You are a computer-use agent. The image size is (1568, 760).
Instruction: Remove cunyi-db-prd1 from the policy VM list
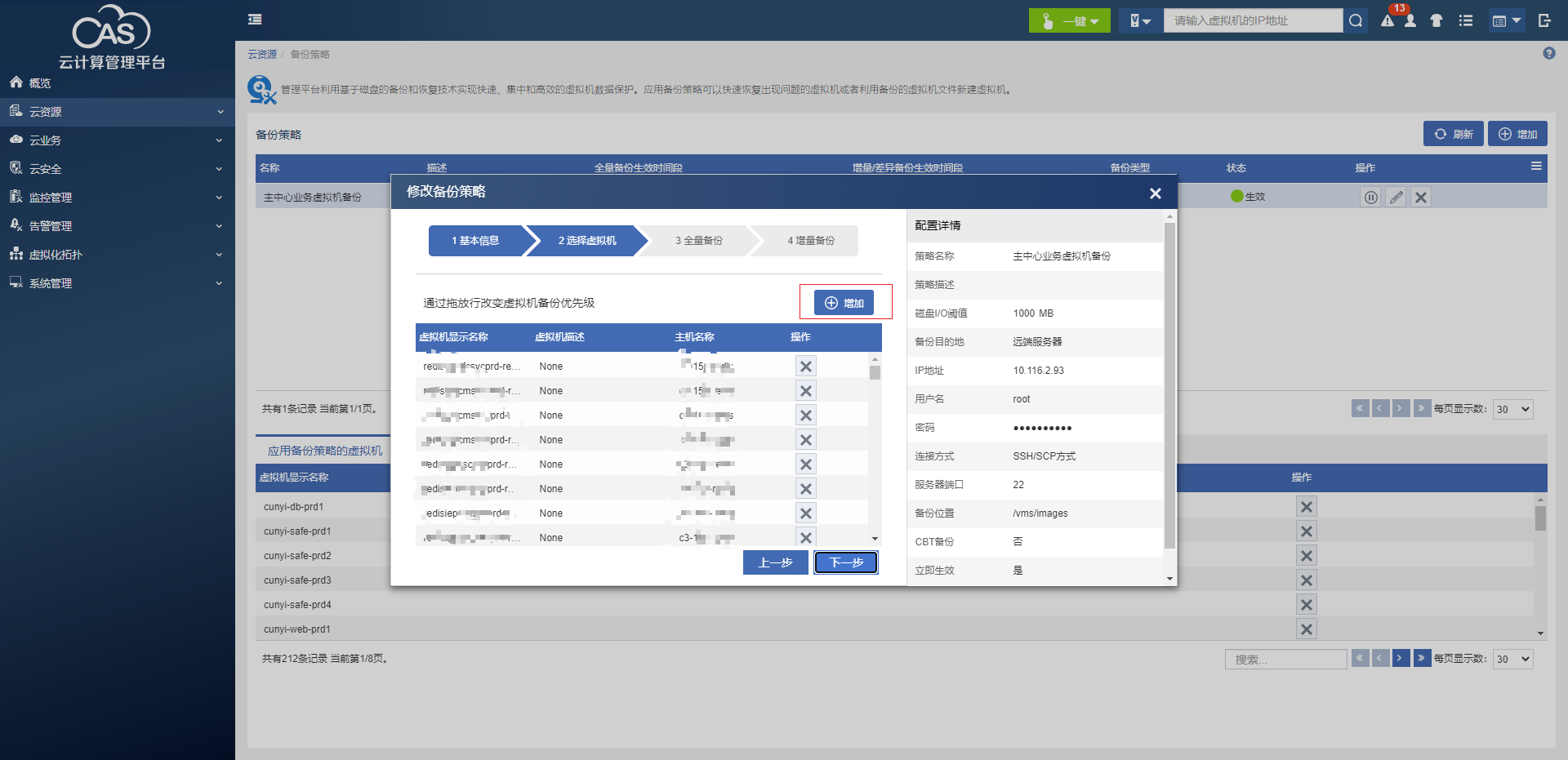(x=1307, y=507)
